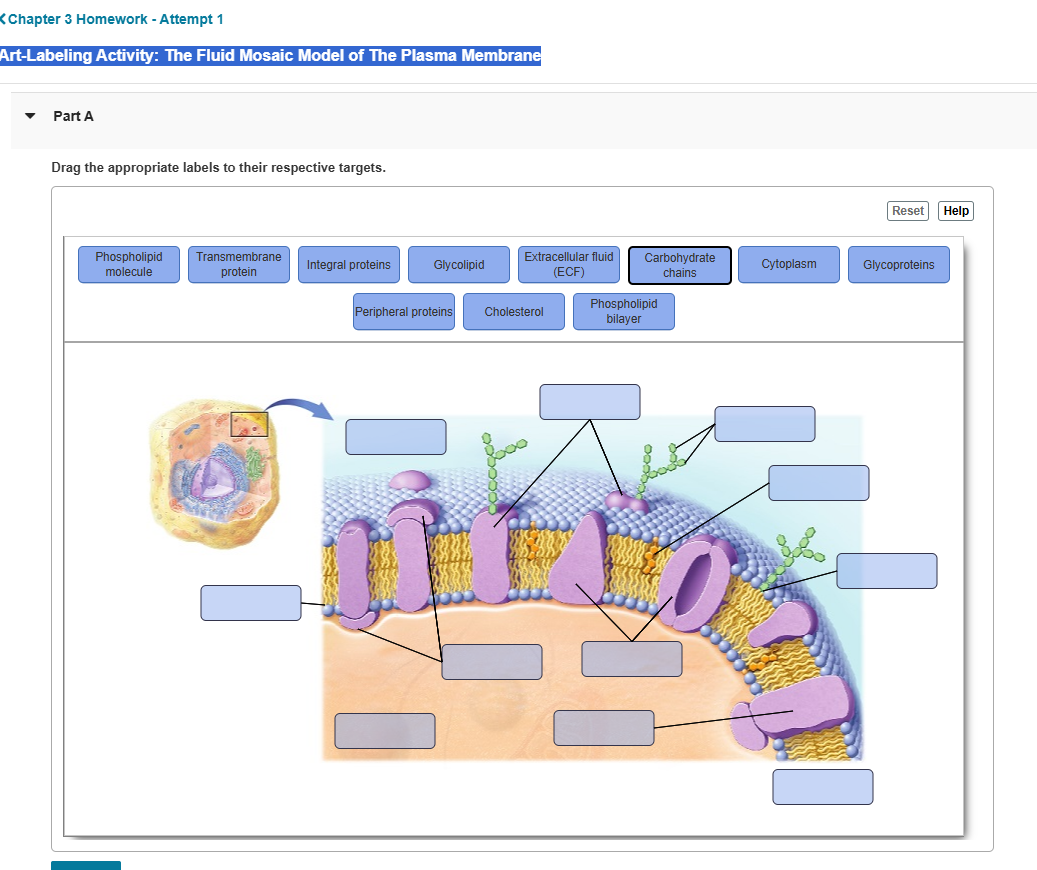Select the Glycolipid label

point(458,264)
